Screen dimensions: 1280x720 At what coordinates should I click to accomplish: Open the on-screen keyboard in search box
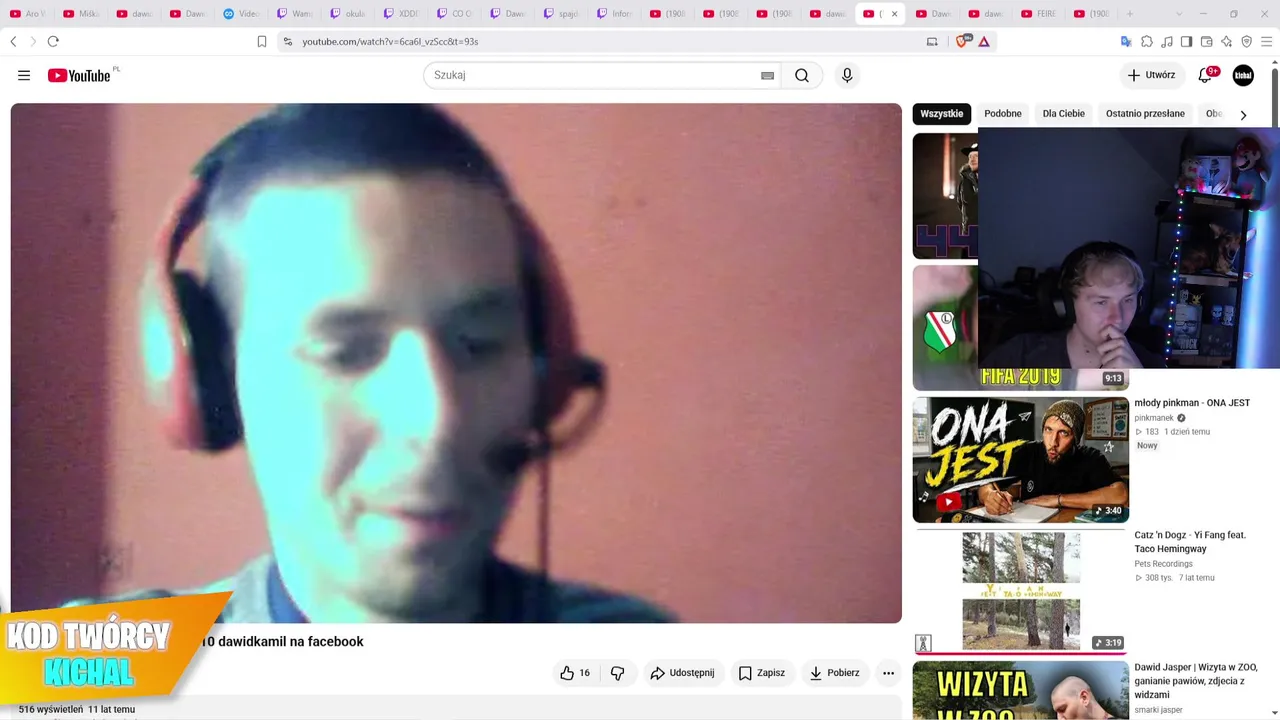click(767, 75)
